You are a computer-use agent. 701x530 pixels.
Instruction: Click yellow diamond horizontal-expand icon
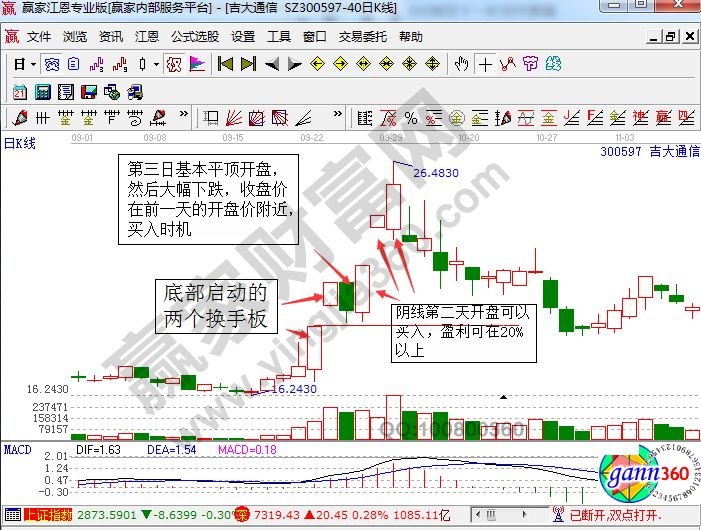[x=363, y=64]
